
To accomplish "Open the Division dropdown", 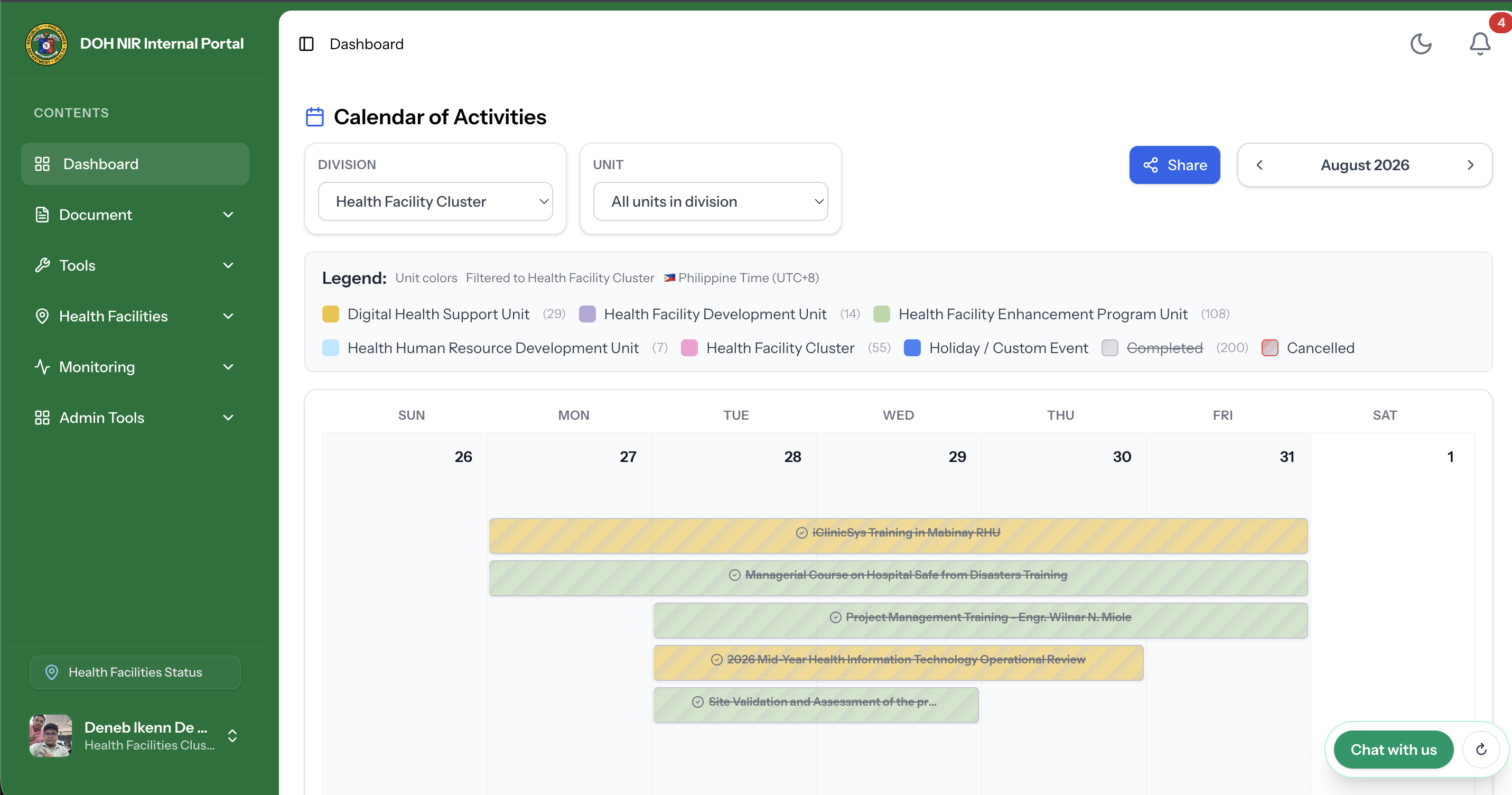I will point(435,201).
